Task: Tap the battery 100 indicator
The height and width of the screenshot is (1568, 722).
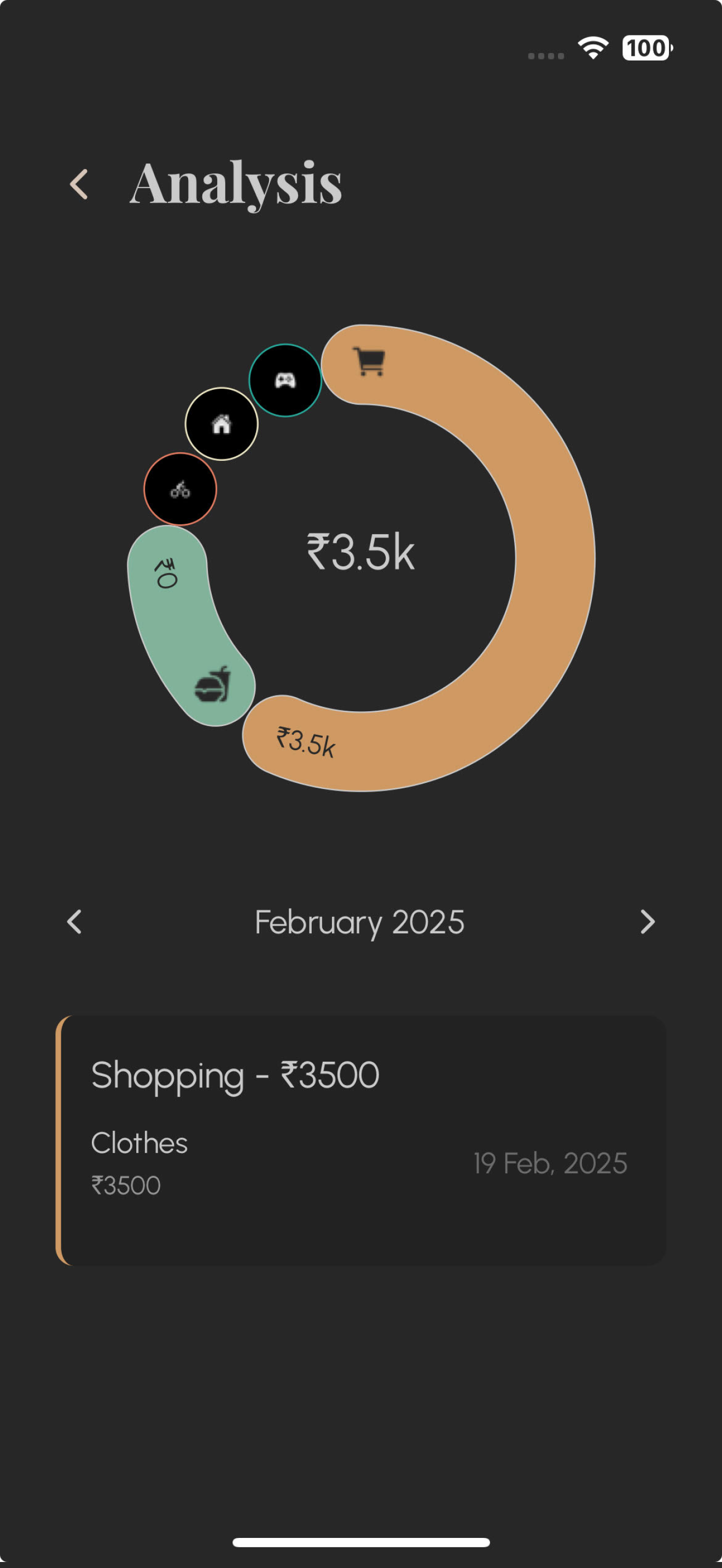Action: pos(647,48)
